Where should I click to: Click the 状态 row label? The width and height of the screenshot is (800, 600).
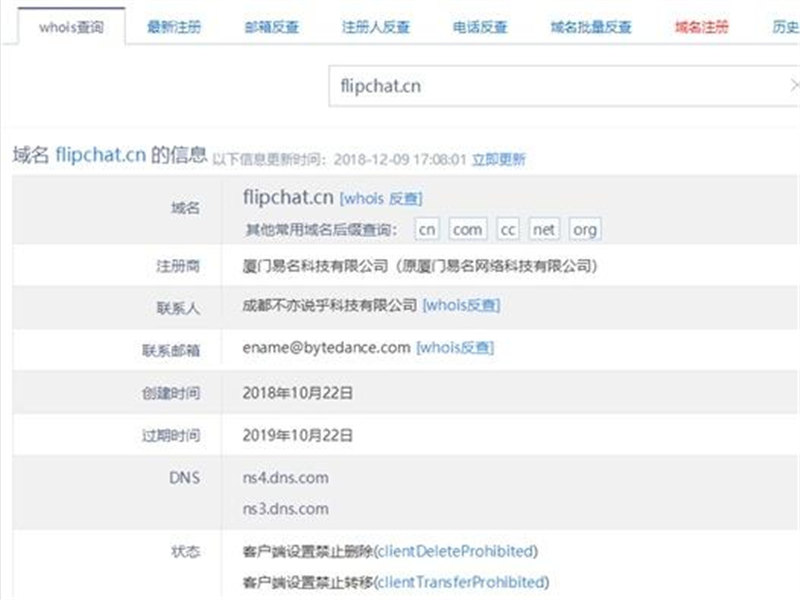(185, 551)
